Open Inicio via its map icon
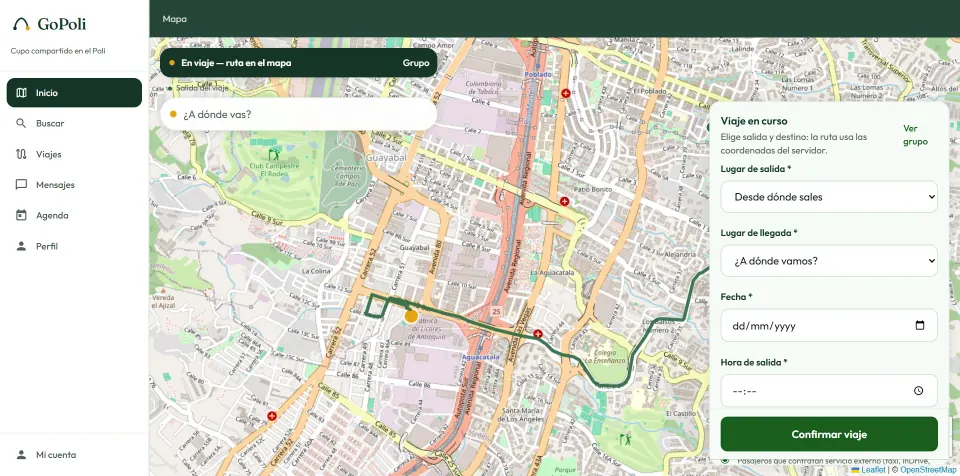 coord(21,93)
